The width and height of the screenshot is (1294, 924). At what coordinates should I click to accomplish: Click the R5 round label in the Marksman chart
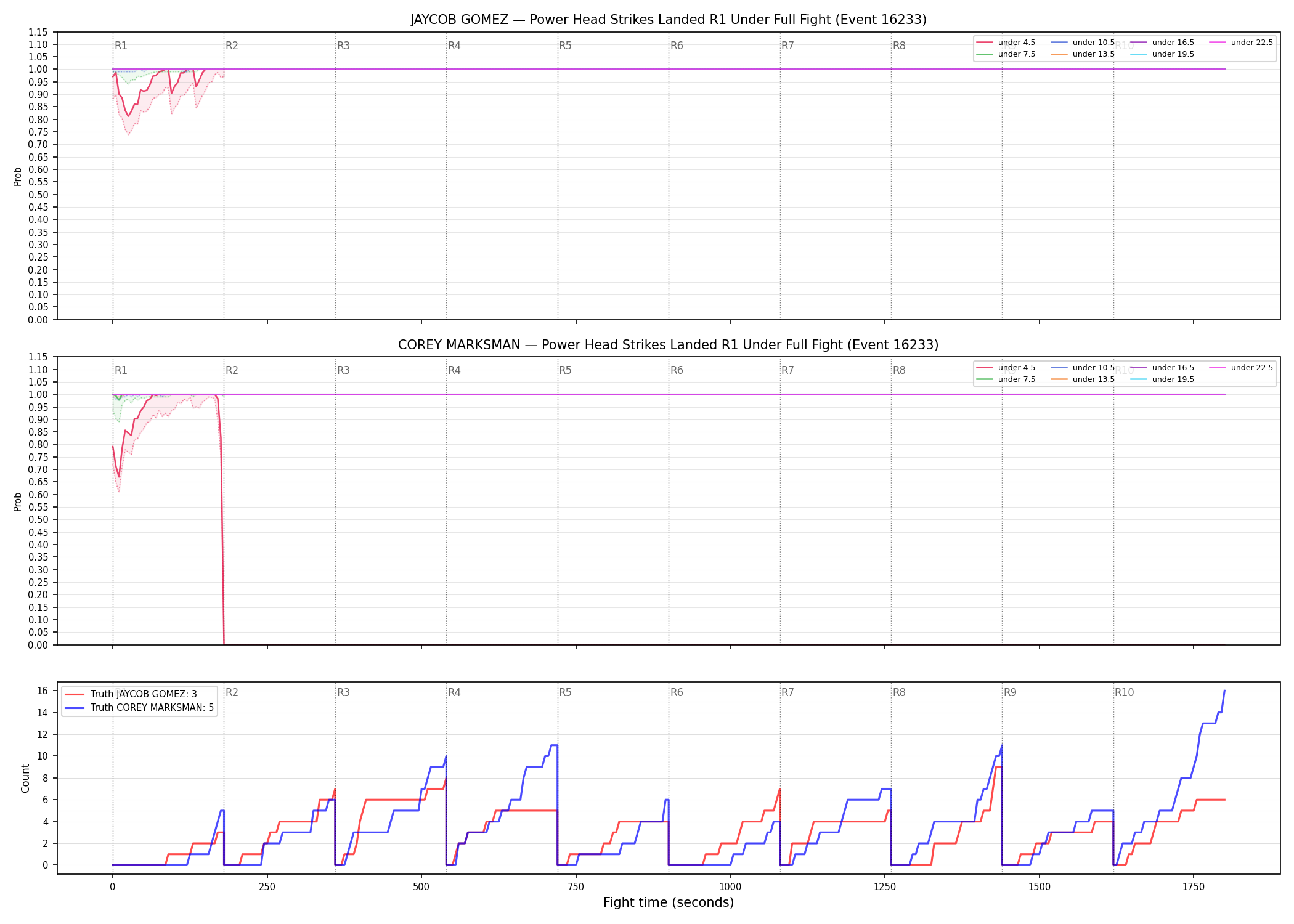pyautogui.click(x=565, y=370)
